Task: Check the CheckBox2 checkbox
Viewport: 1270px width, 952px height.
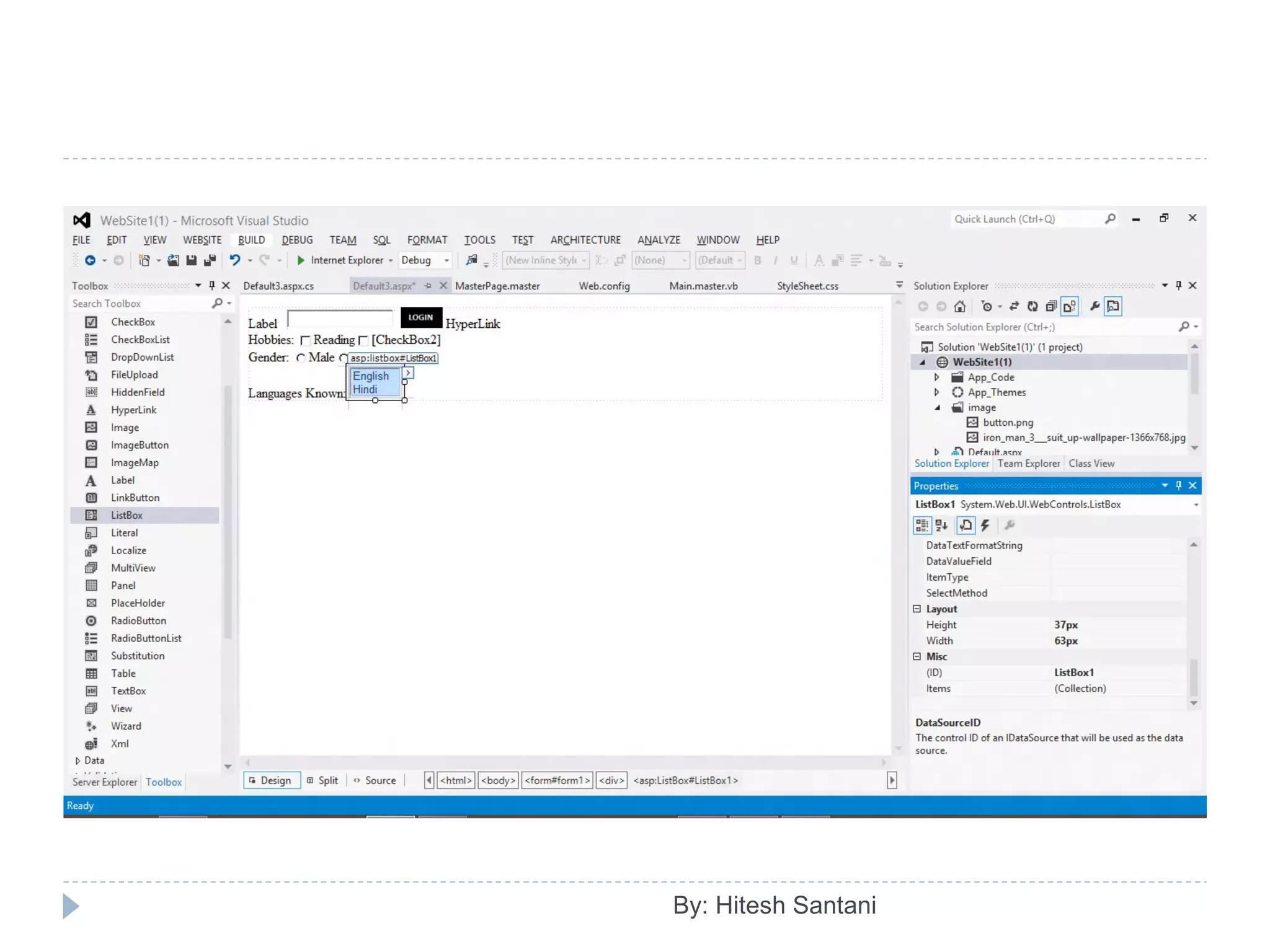Action: (363, 340)
